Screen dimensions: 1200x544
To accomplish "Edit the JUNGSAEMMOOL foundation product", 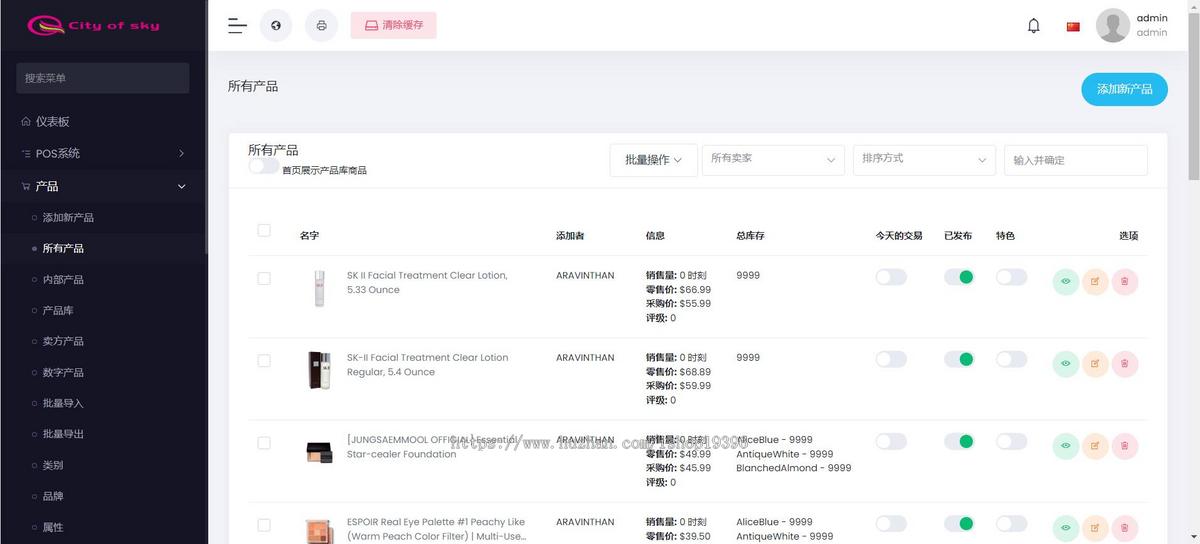I will click(x=1095, y=446).
